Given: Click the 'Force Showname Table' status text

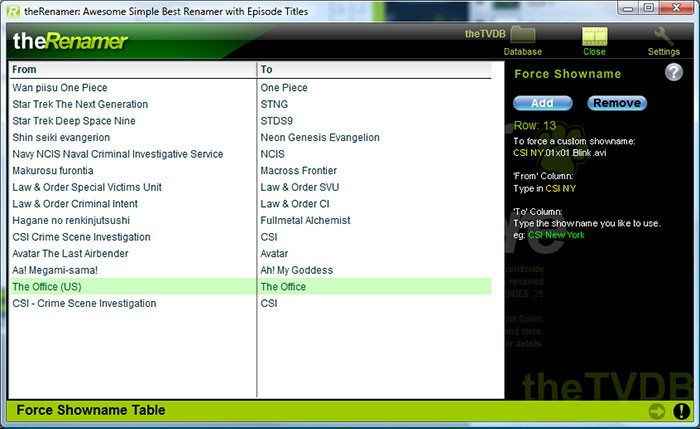Looking at the screenshot, I should click(91, 410).
